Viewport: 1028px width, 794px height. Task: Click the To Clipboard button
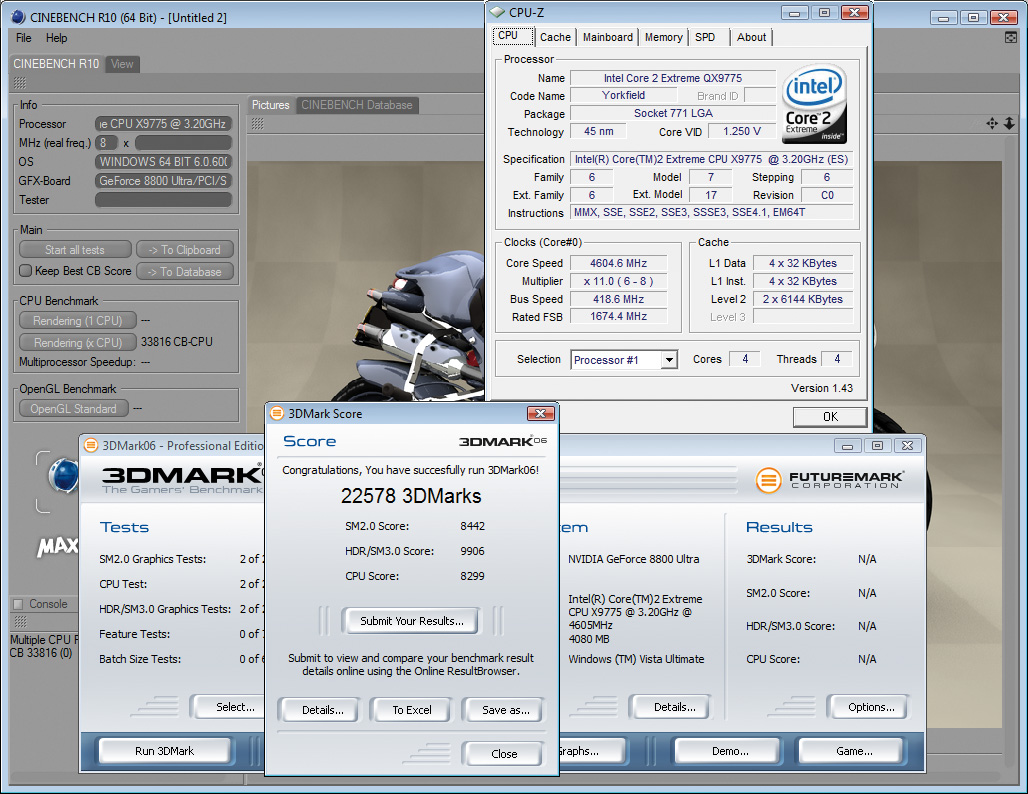[x=185, y=250]
